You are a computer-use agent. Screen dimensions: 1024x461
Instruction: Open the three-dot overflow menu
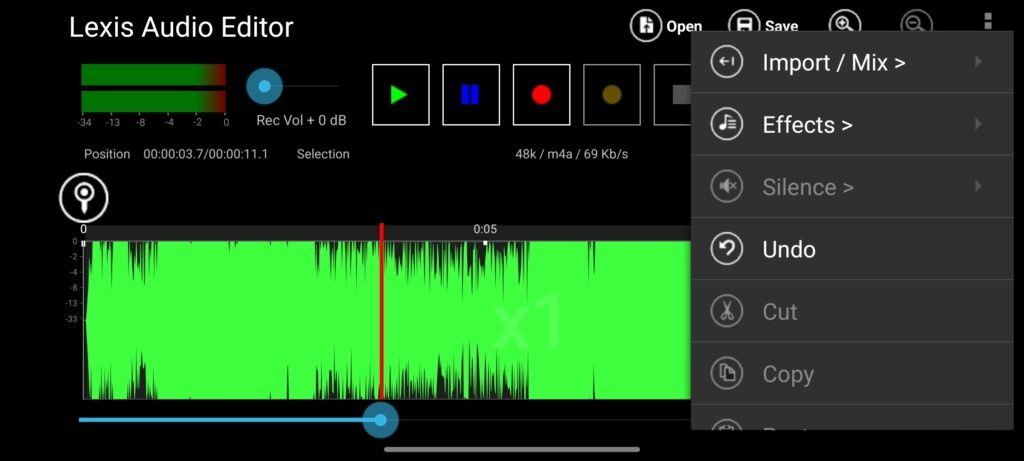click(x=988, y=22)
